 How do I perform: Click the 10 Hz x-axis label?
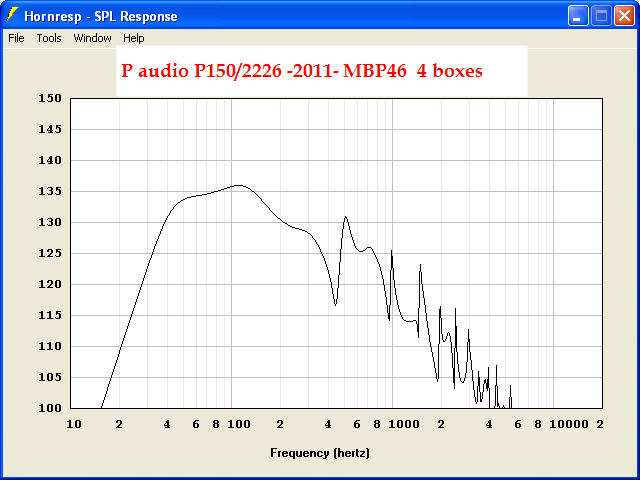[x=74, y=424]
